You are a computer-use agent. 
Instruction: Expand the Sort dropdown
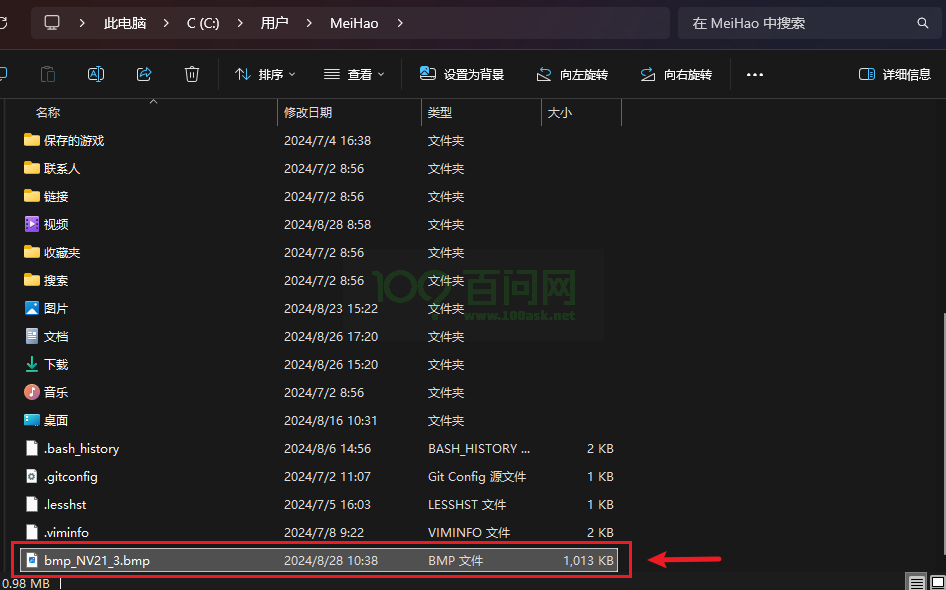[265, 74]
